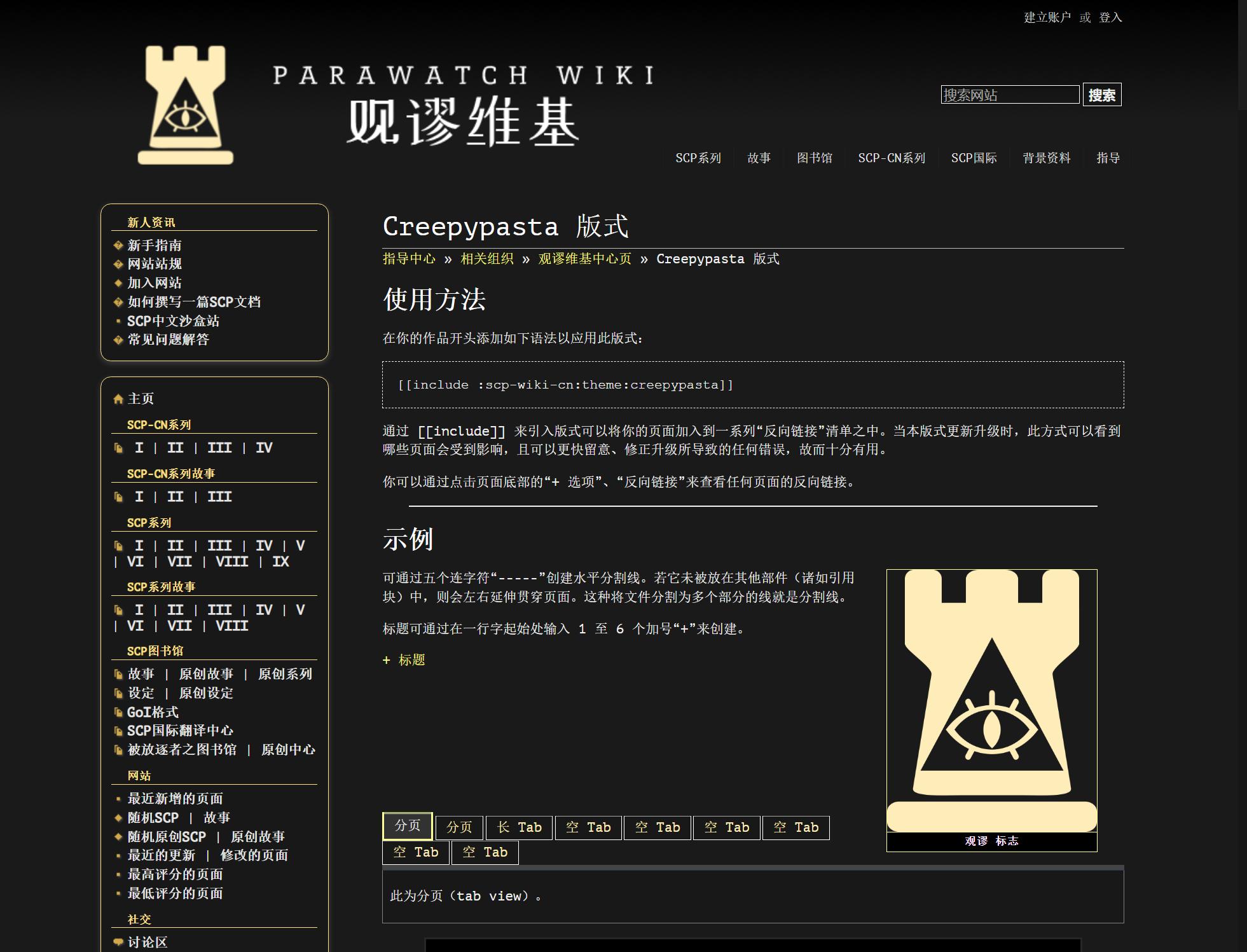Image resolution: width=1247 pixels, height=952 pixels.
Task: Open the 观谬维基中心页 breadcrumb link
Action: tap(584, 259)
